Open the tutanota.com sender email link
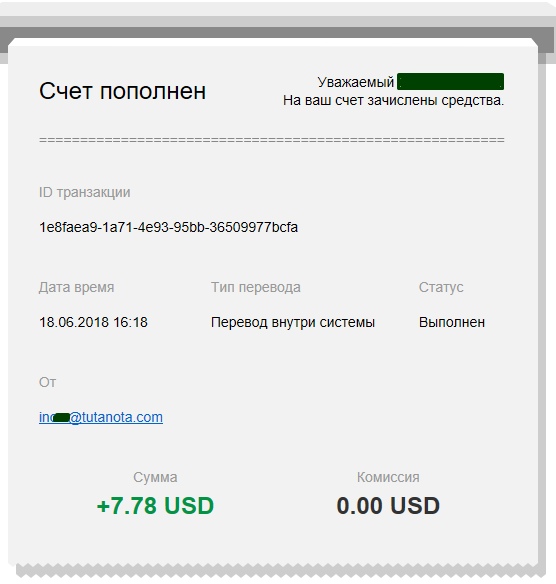 click(x=101, y=417)
